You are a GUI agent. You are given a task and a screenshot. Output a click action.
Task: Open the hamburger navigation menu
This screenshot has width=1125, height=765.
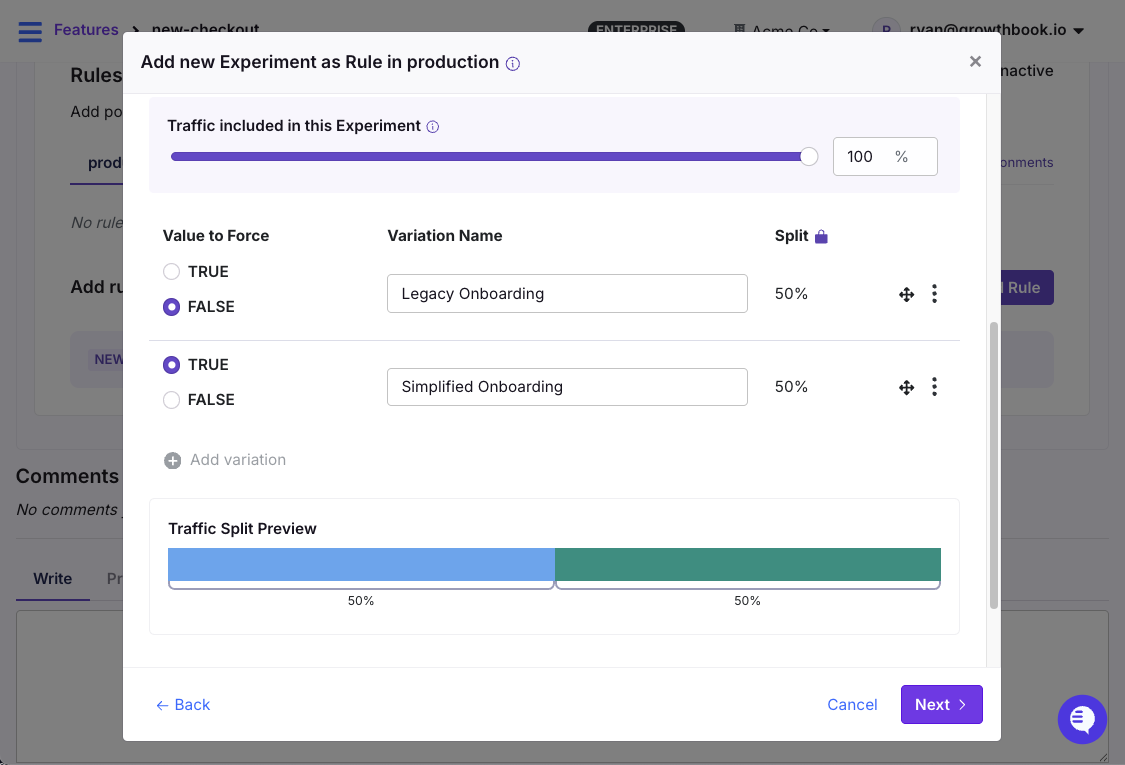[x=30, y=31]
